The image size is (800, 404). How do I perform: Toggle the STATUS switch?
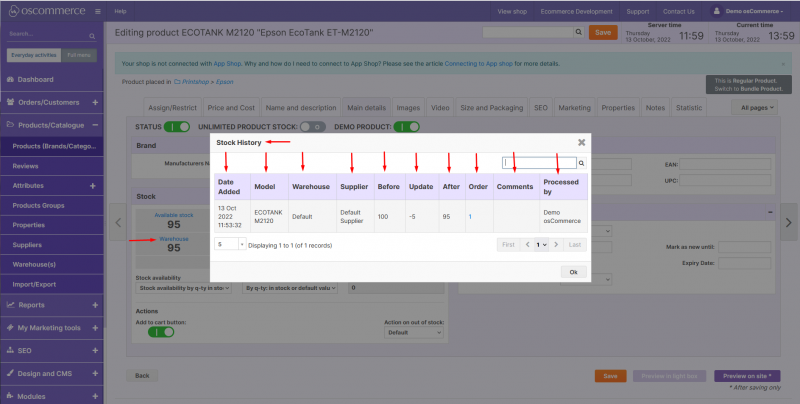pyautogui.click(x=176, y=127)
